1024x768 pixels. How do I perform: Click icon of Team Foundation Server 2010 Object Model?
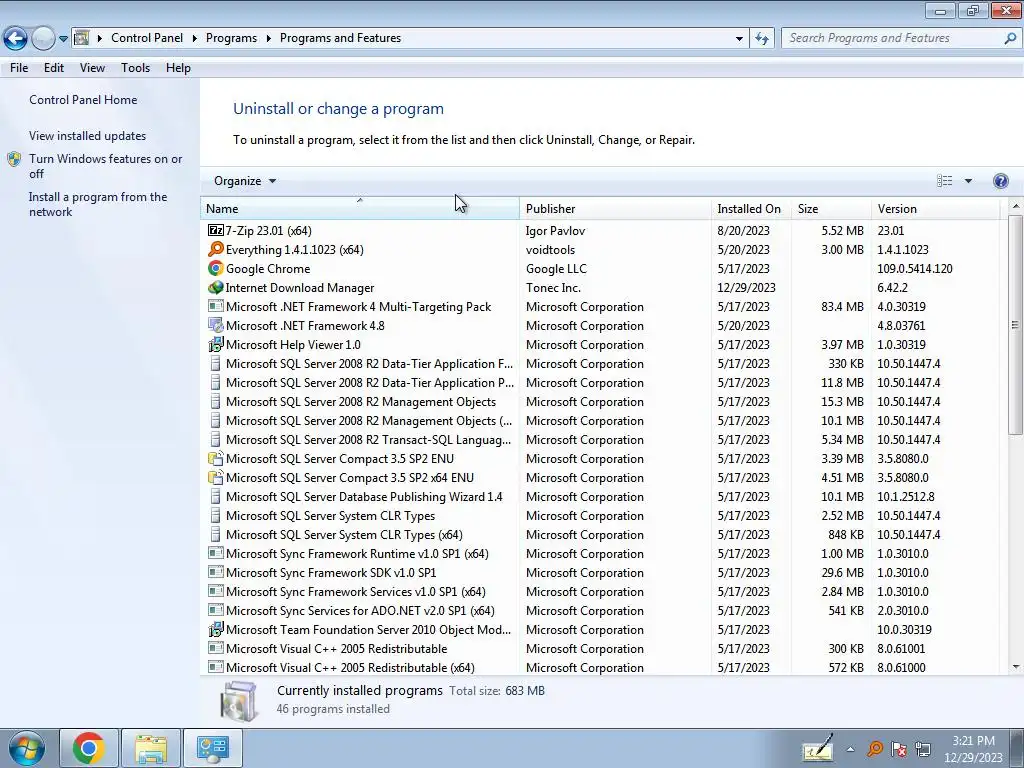point(216,630)
